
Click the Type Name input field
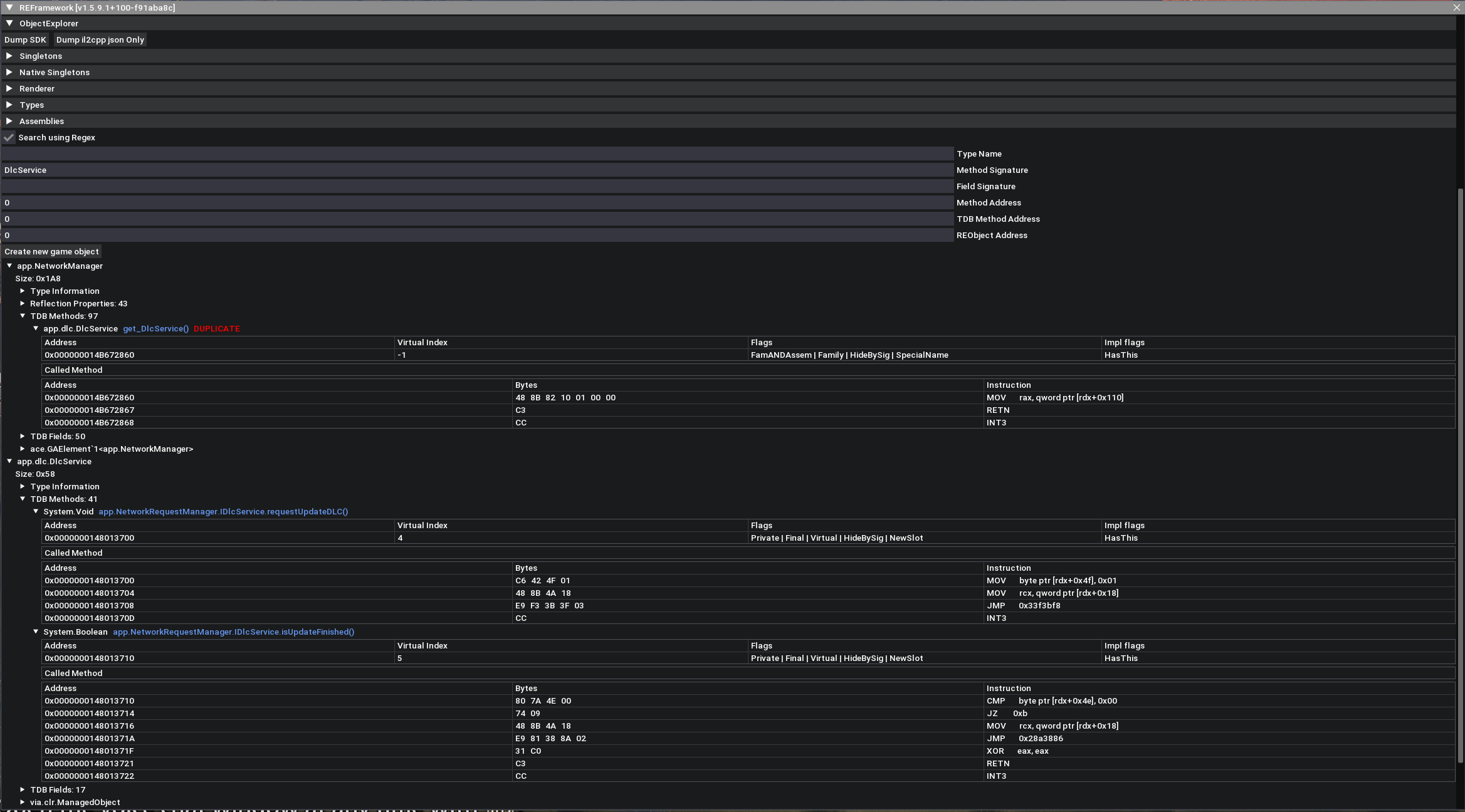pos(476,154)
